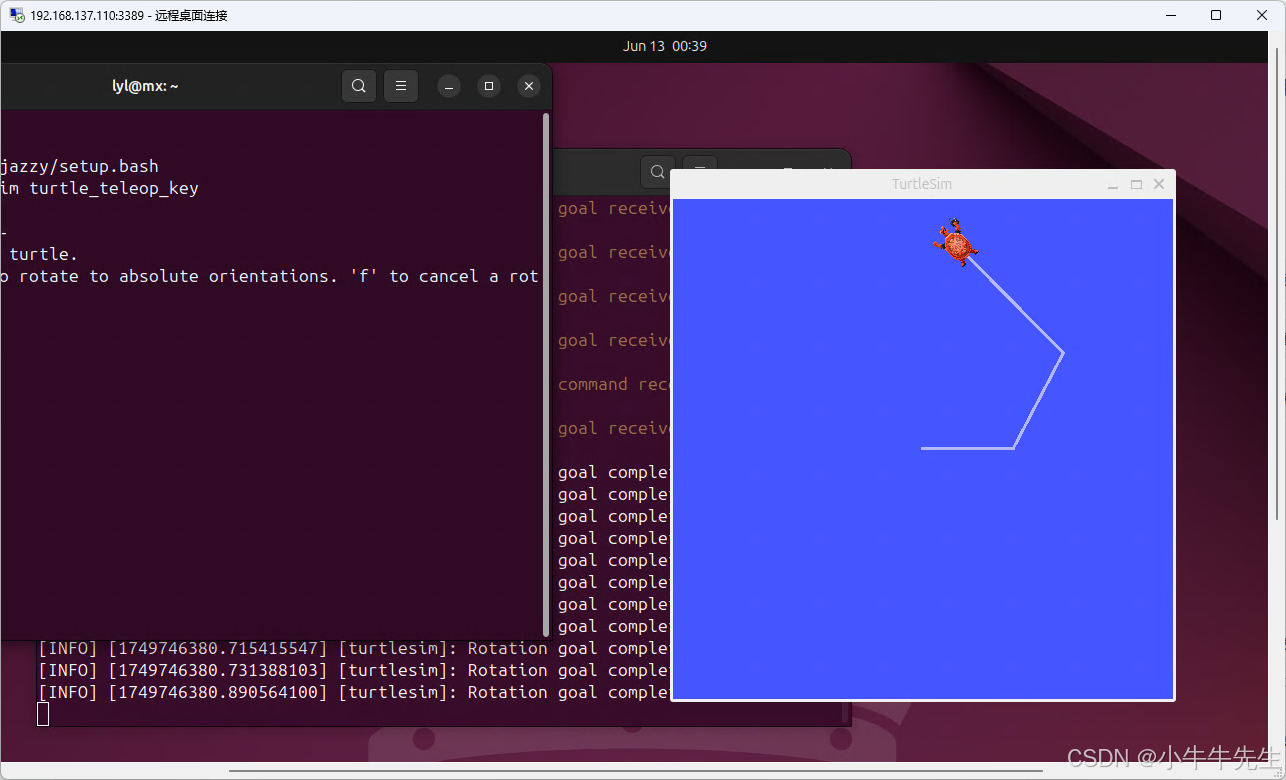Click the Remote Desktop Connection icon in title bar
1286x780 pixels.
coord(15,15)
